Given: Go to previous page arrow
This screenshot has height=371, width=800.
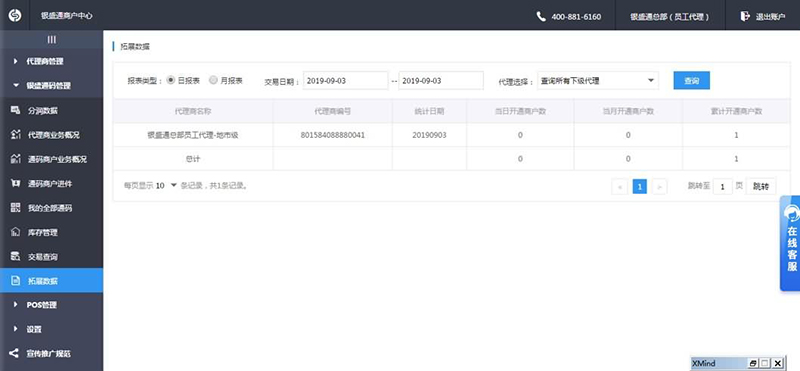Looking at the screenshot, I should 619,187.
